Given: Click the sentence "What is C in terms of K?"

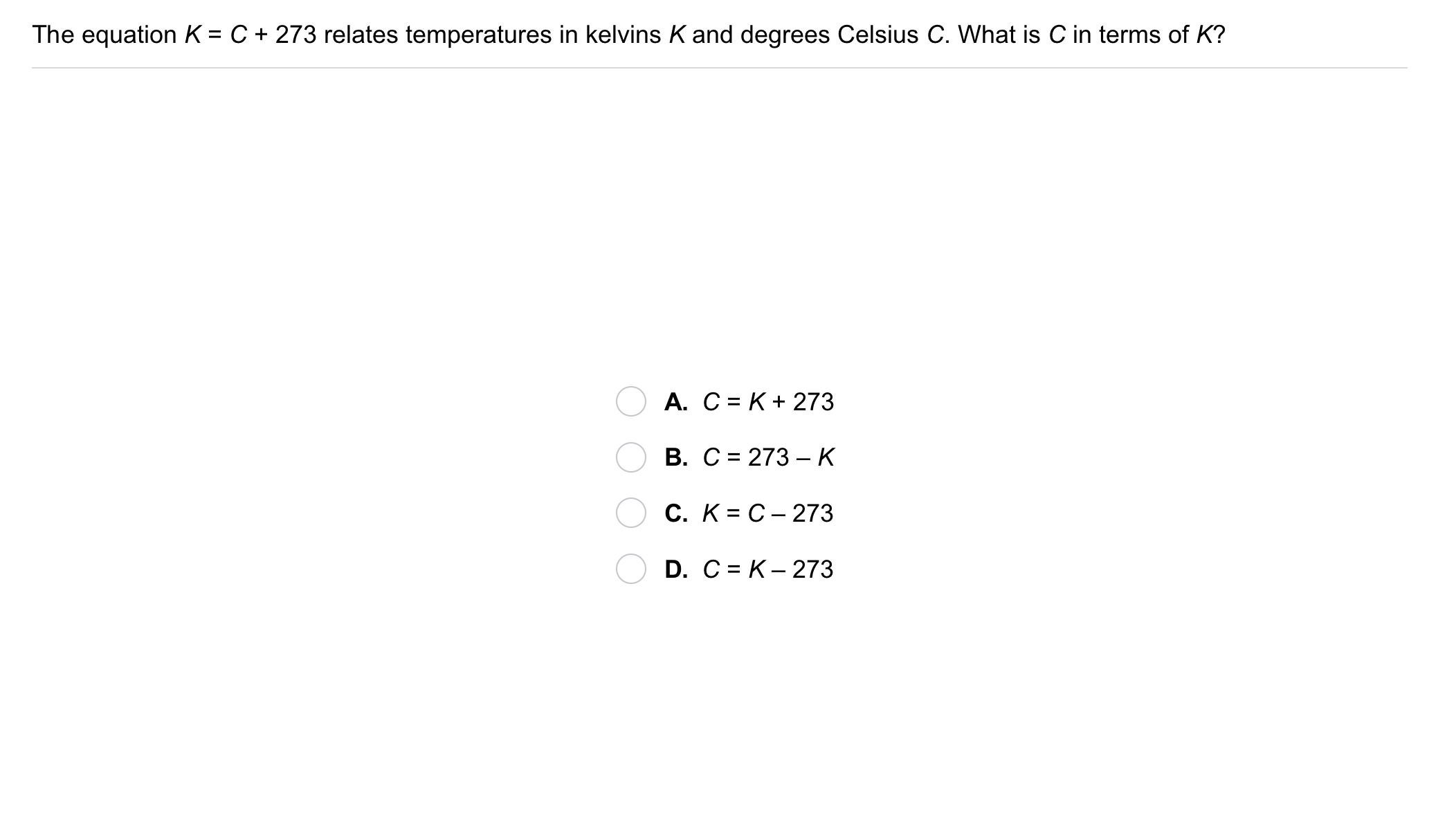Looking at the screenshot, I should [x=1091, y=35].
